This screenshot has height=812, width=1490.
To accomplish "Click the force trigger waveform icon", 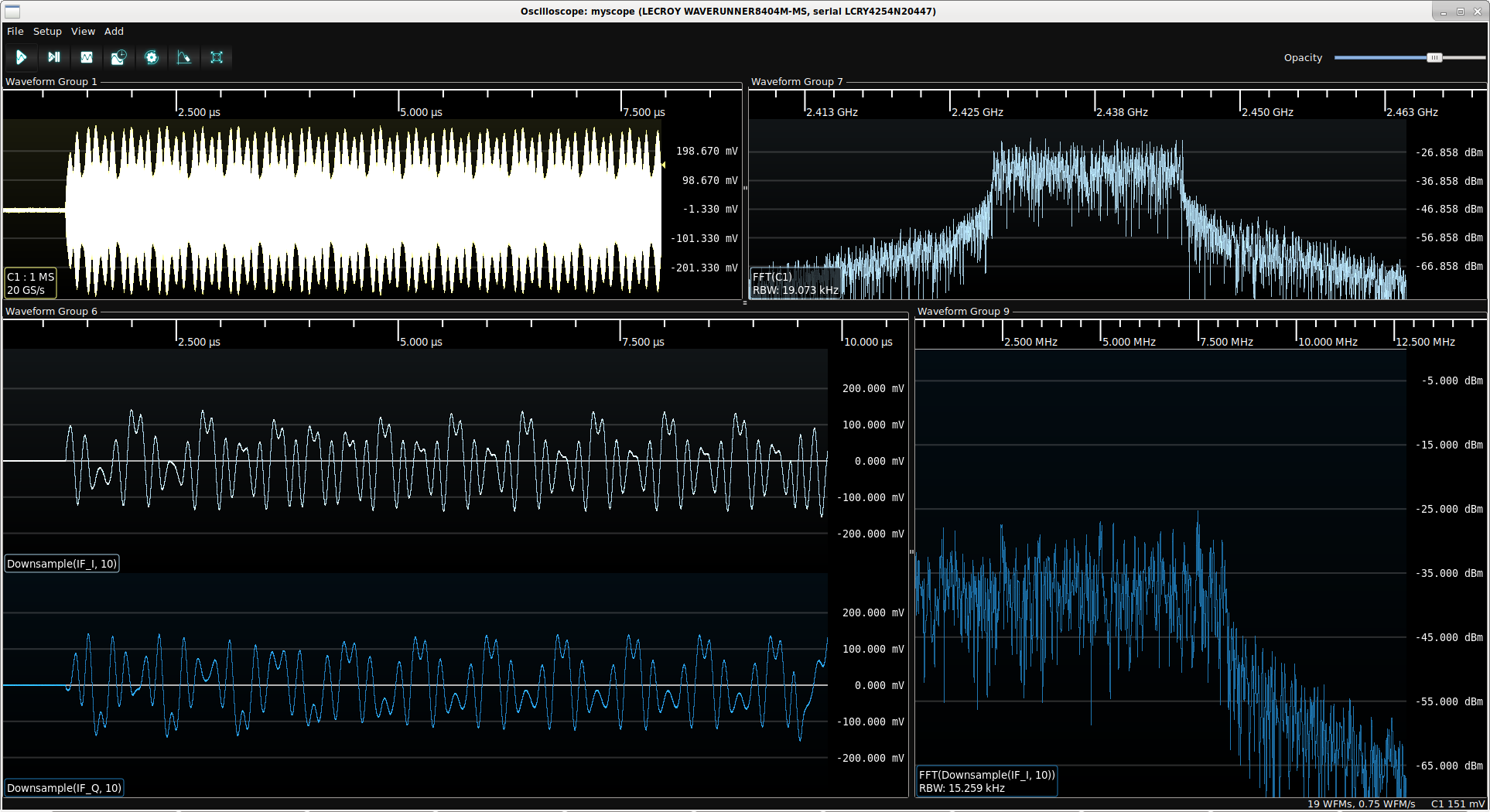I will tap(87, 57).
